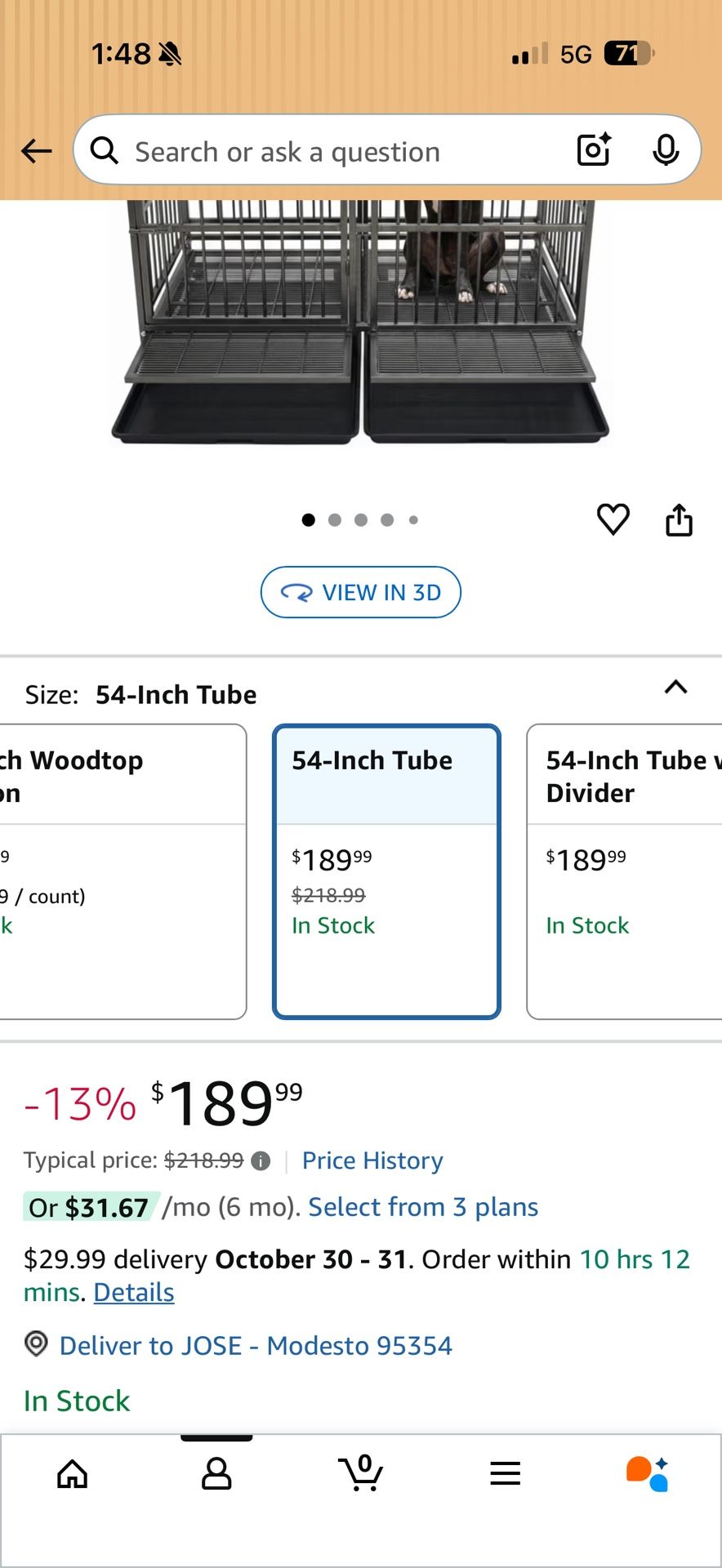Click the VIEW IN 3D button
Viewport: 722px width, 1568px height.
click(x=361, y=592)
